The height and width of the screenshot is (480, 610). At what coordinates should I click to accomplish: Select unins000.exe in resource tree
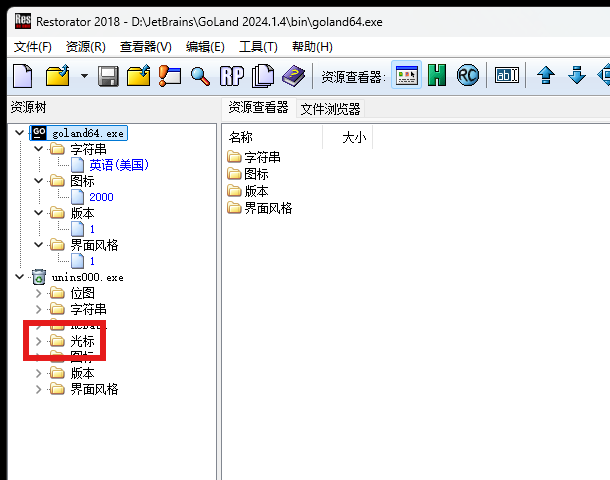point(88,277)
